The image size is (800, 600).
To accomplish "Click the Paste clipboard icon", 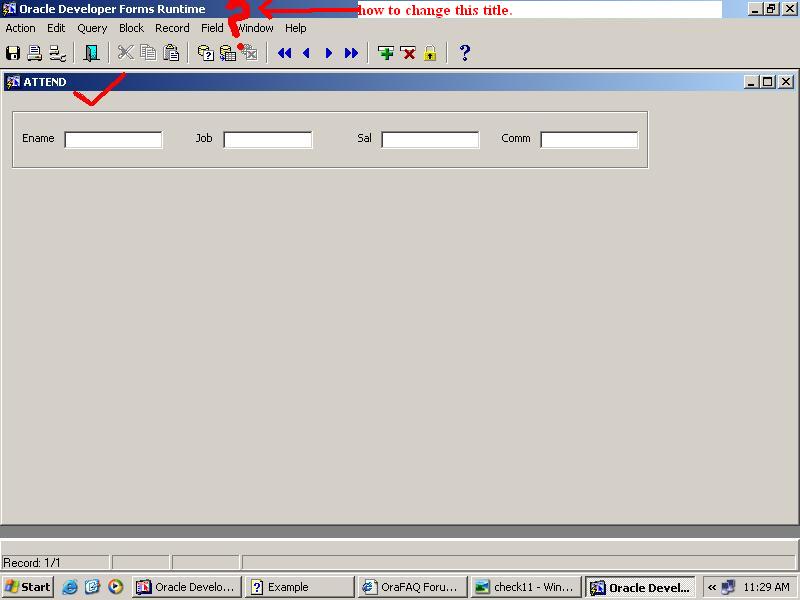I will click(x=171, y=53).
